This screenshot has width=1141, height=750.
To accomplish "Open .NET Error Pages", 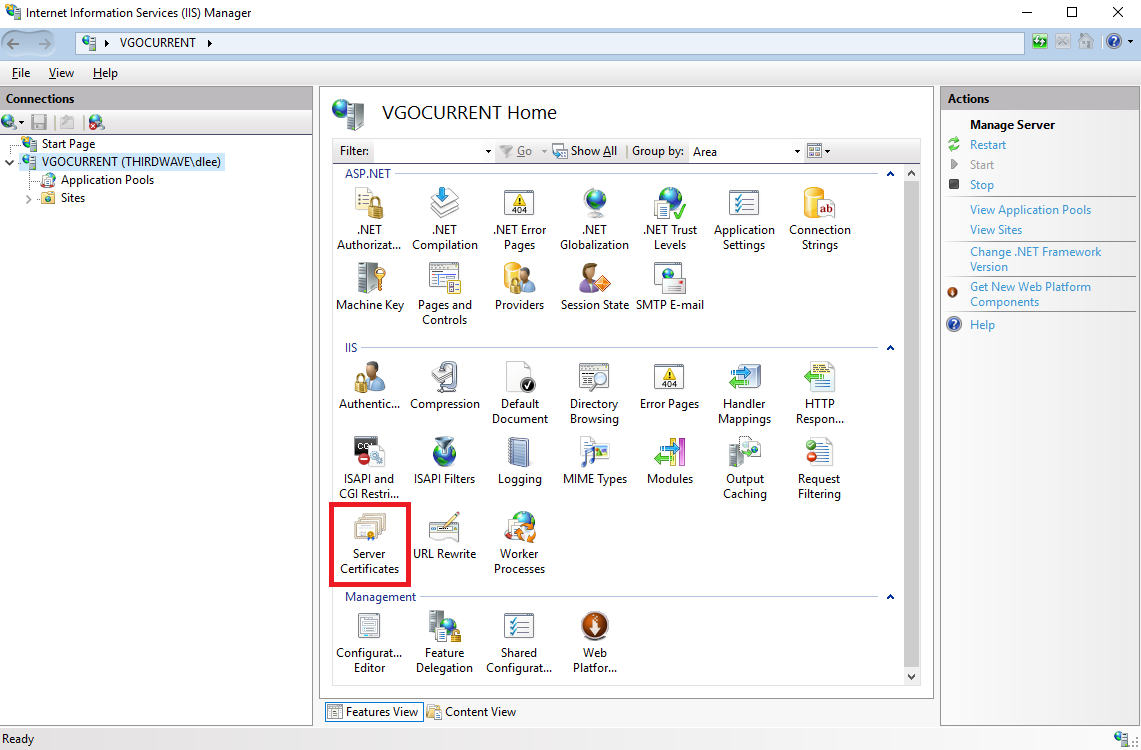I will [x=520, y=219].
